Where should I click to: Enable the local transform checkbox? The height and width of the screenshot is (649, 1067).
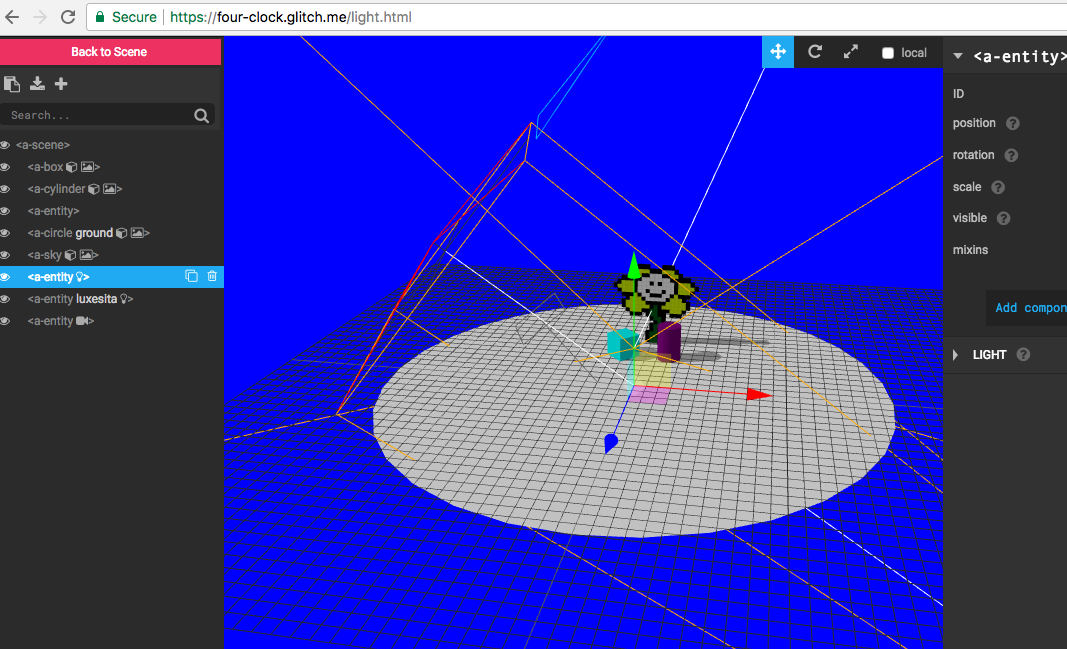click(x=888, y=53)
